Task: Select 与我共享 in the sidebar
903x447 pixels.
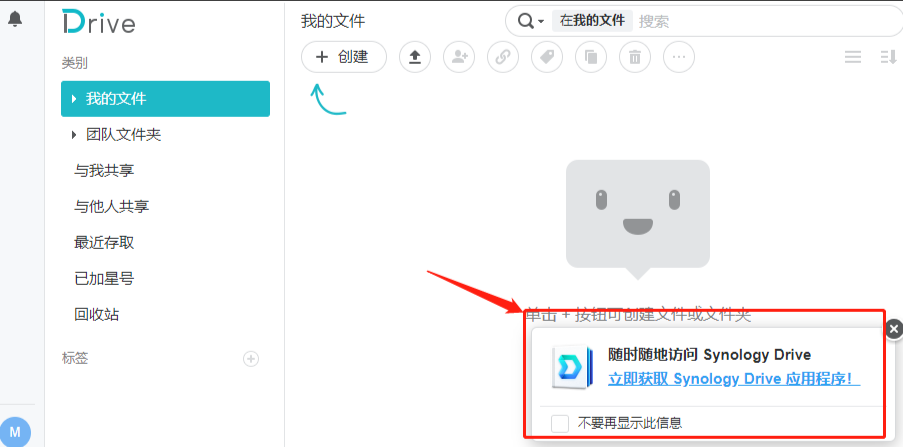Action: [104, 171]
